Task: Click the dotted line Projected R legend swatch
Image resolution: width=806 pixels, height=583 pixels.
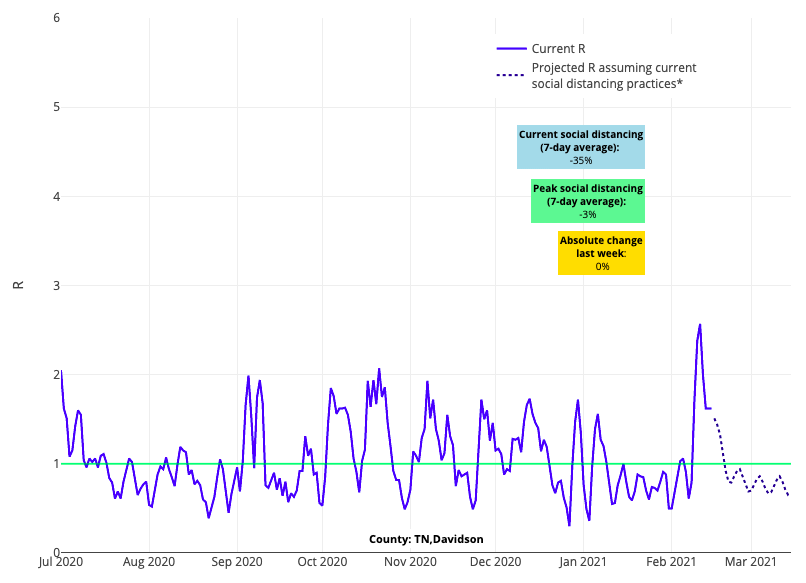Action: (x=511, y=75)
